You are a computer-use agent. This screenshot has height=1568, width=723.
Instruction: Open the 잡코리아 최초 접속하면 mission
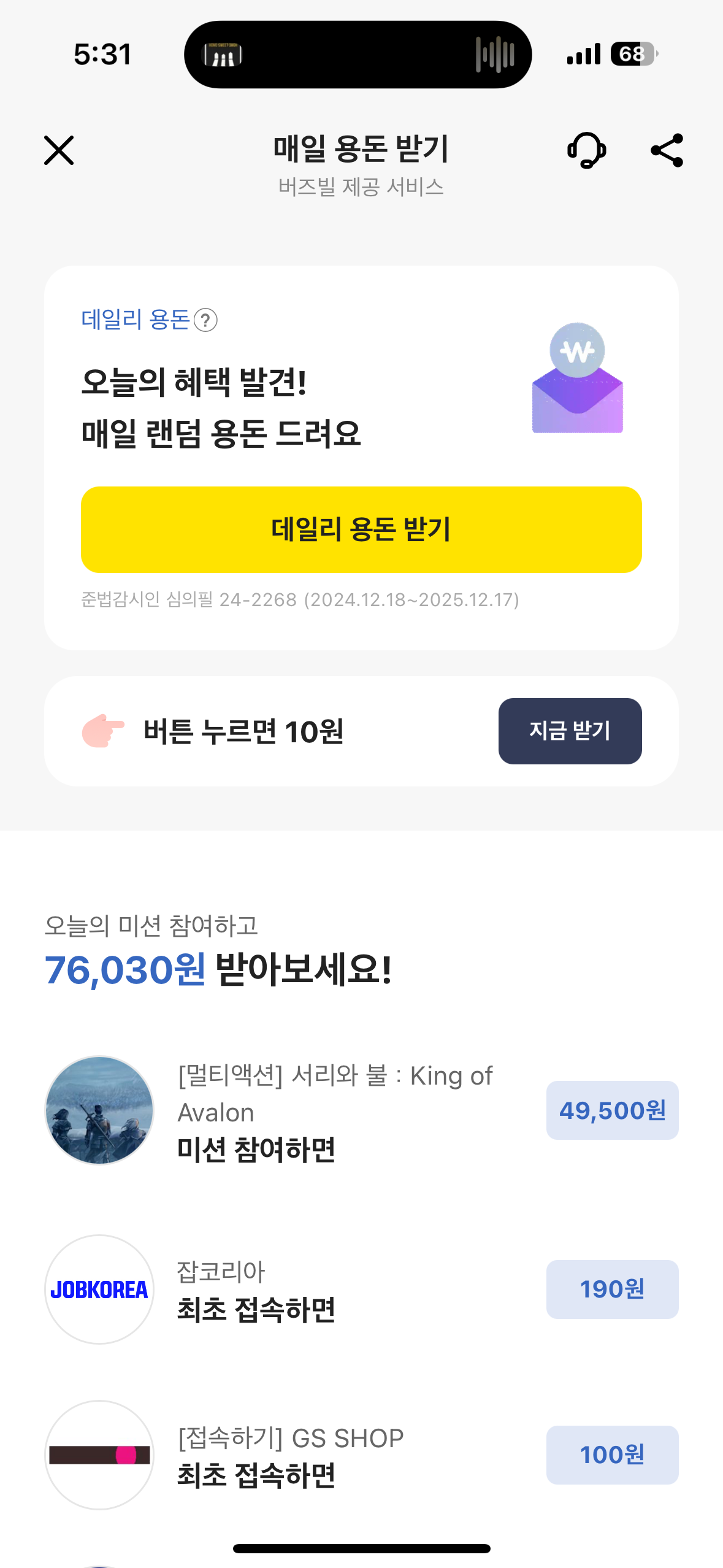[256, 1291]
